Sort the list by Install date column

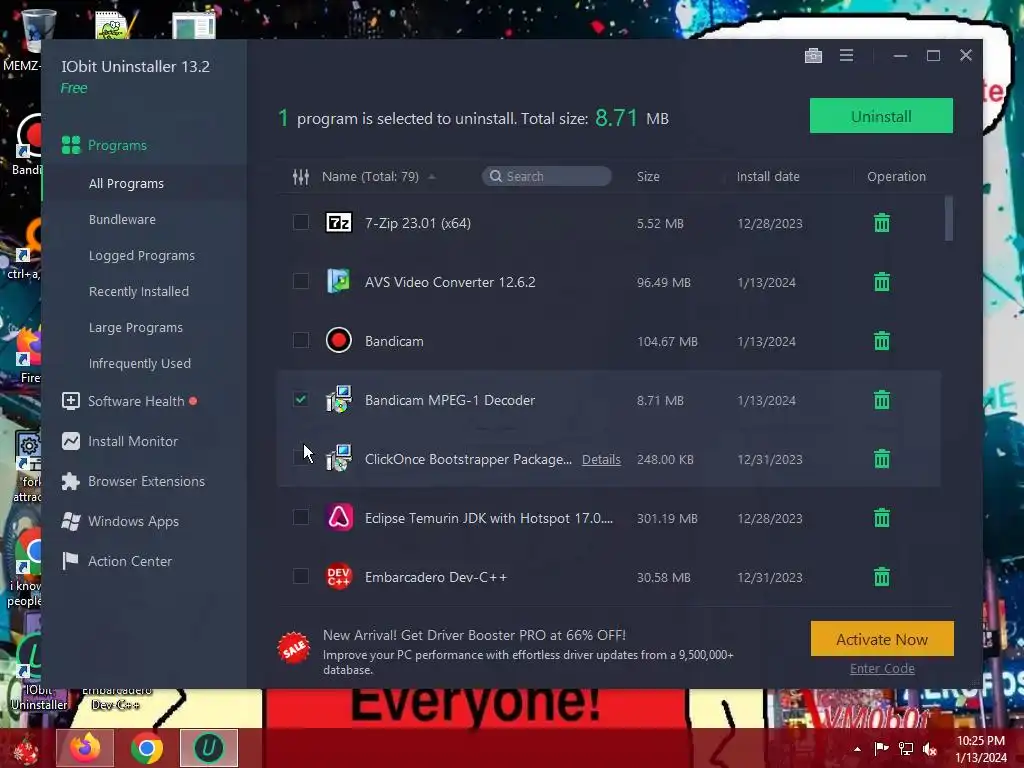768,176
